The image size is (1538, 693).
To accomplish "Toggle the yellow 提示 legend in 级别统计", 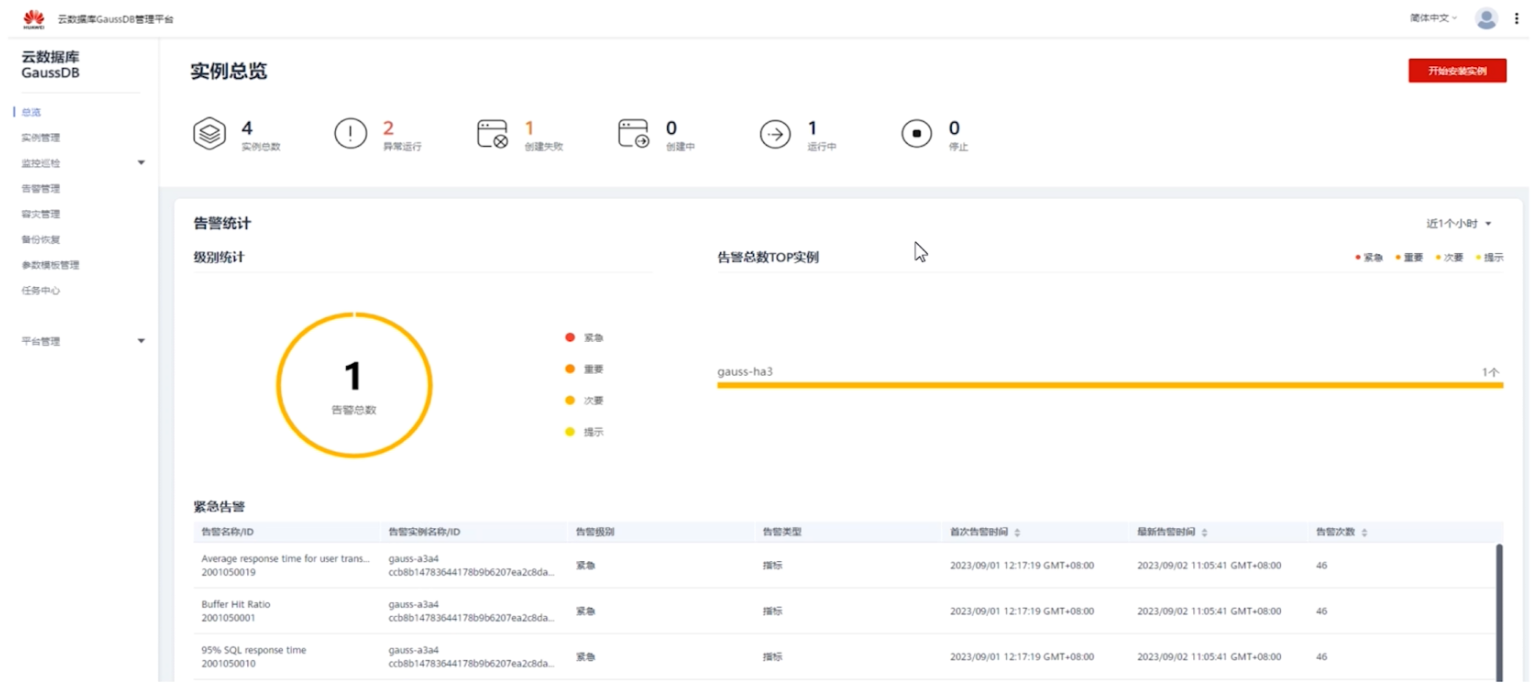I will click(x=584, y=432).
